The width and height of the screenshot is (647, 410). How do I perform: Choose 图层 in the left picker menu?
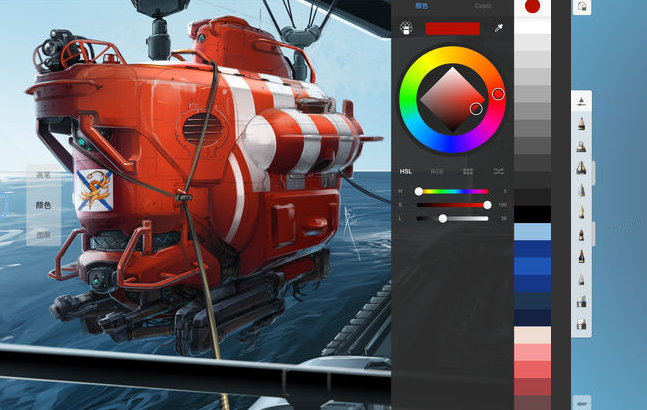point(43,235)
